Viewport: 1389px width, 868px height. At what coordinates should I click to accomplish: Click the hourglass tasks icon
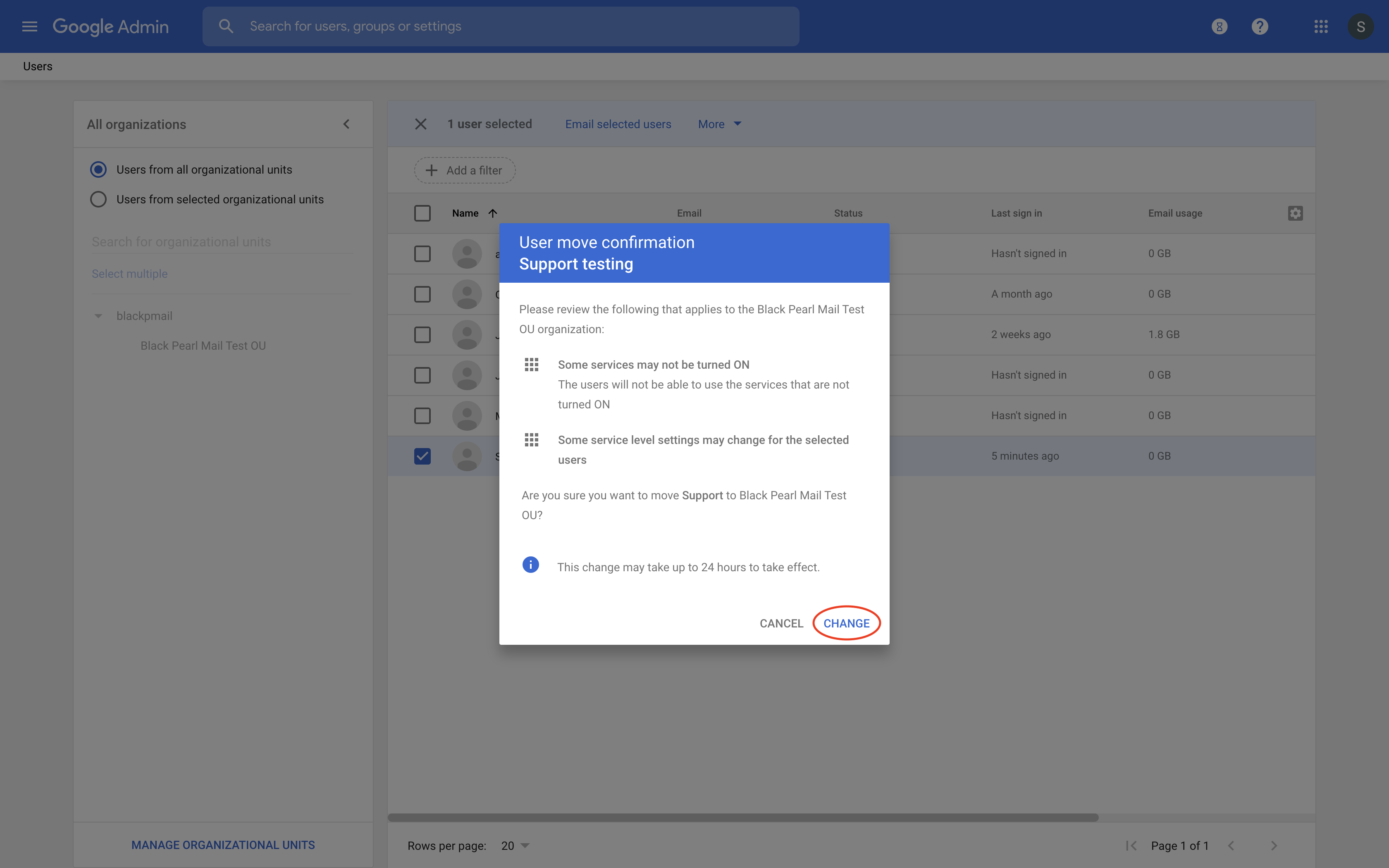click(x=1219, y=26)
